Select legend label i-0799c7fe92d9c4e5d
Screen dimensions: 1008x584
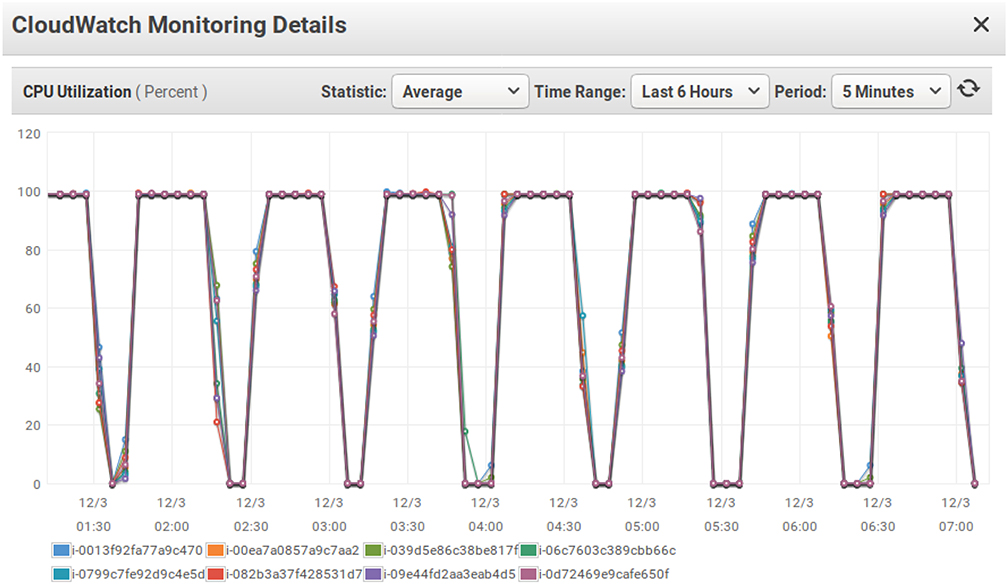(138, 574)
